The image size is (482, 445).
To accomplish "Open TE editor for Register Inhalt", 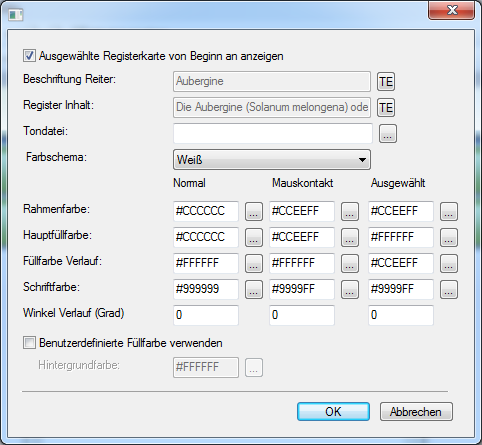I will (x=386, y=108).
